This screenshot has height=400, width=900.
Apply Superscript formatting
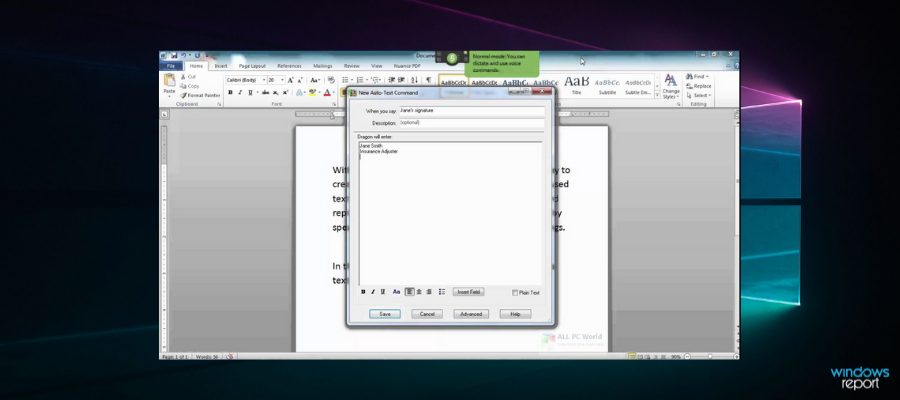(x=285, y=92)
